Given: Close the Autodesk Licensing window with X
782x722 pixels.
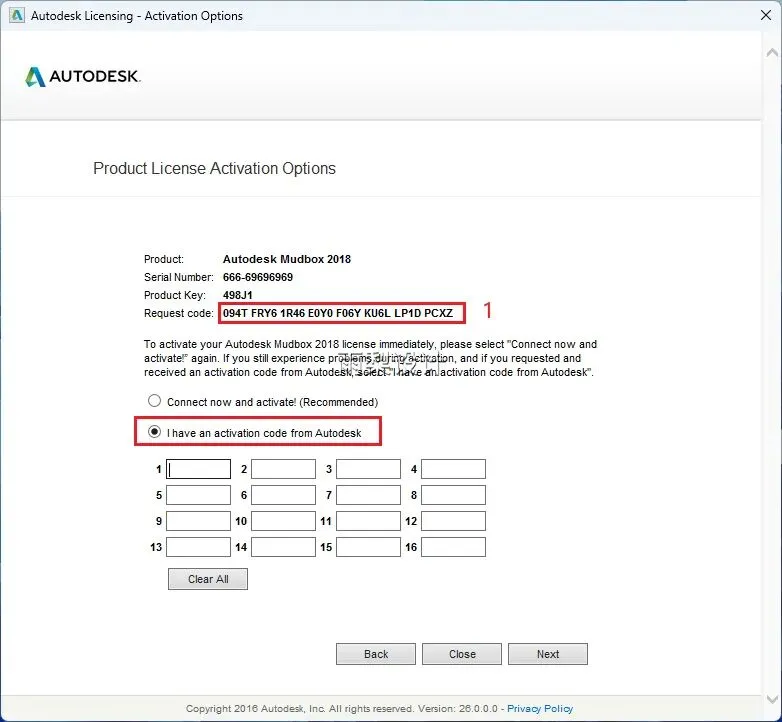Looking at the screenshot, I should point(766,15).
